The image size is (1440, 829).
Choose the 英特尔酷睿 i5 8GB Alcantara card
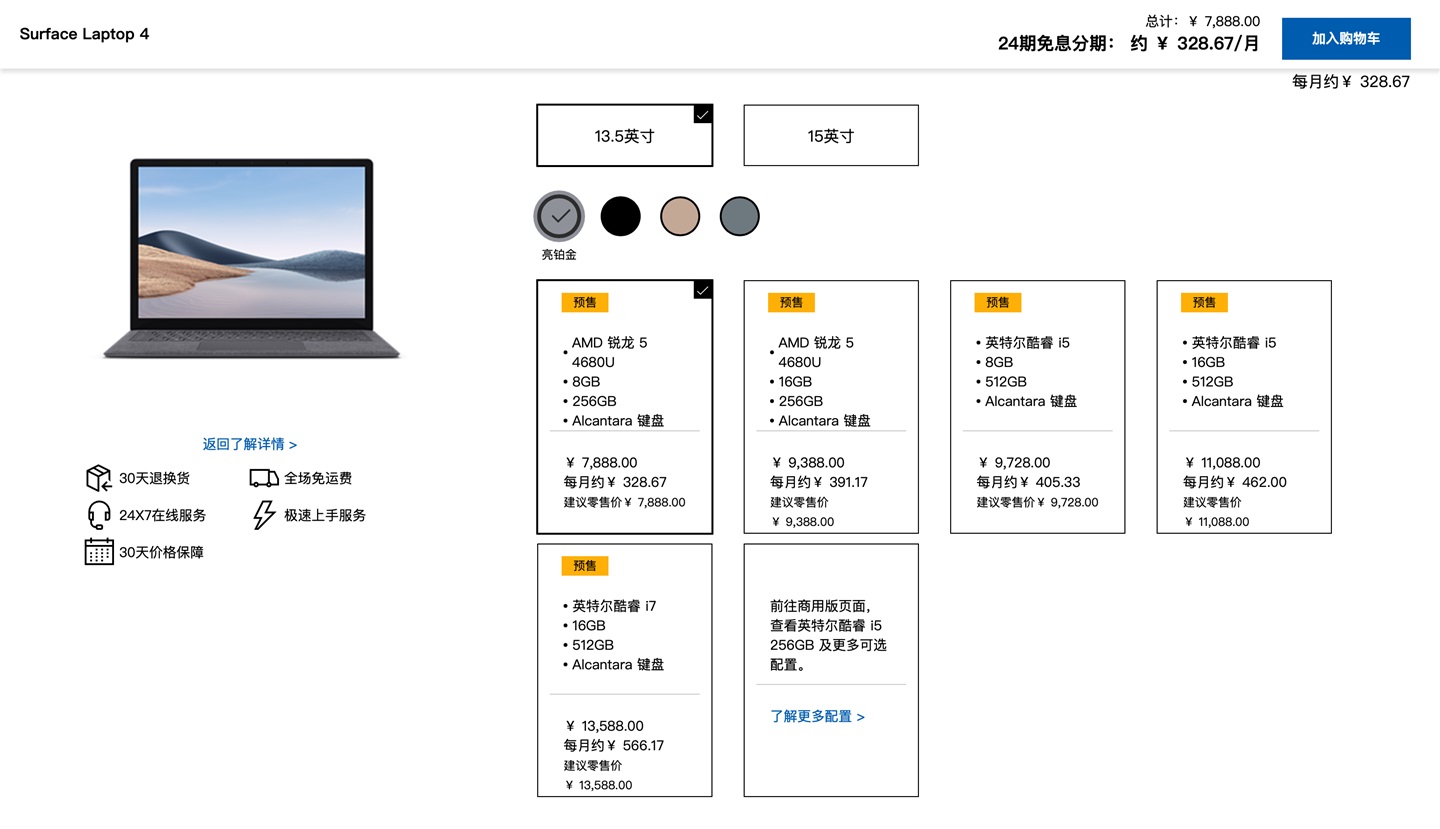pos(1037,406)
